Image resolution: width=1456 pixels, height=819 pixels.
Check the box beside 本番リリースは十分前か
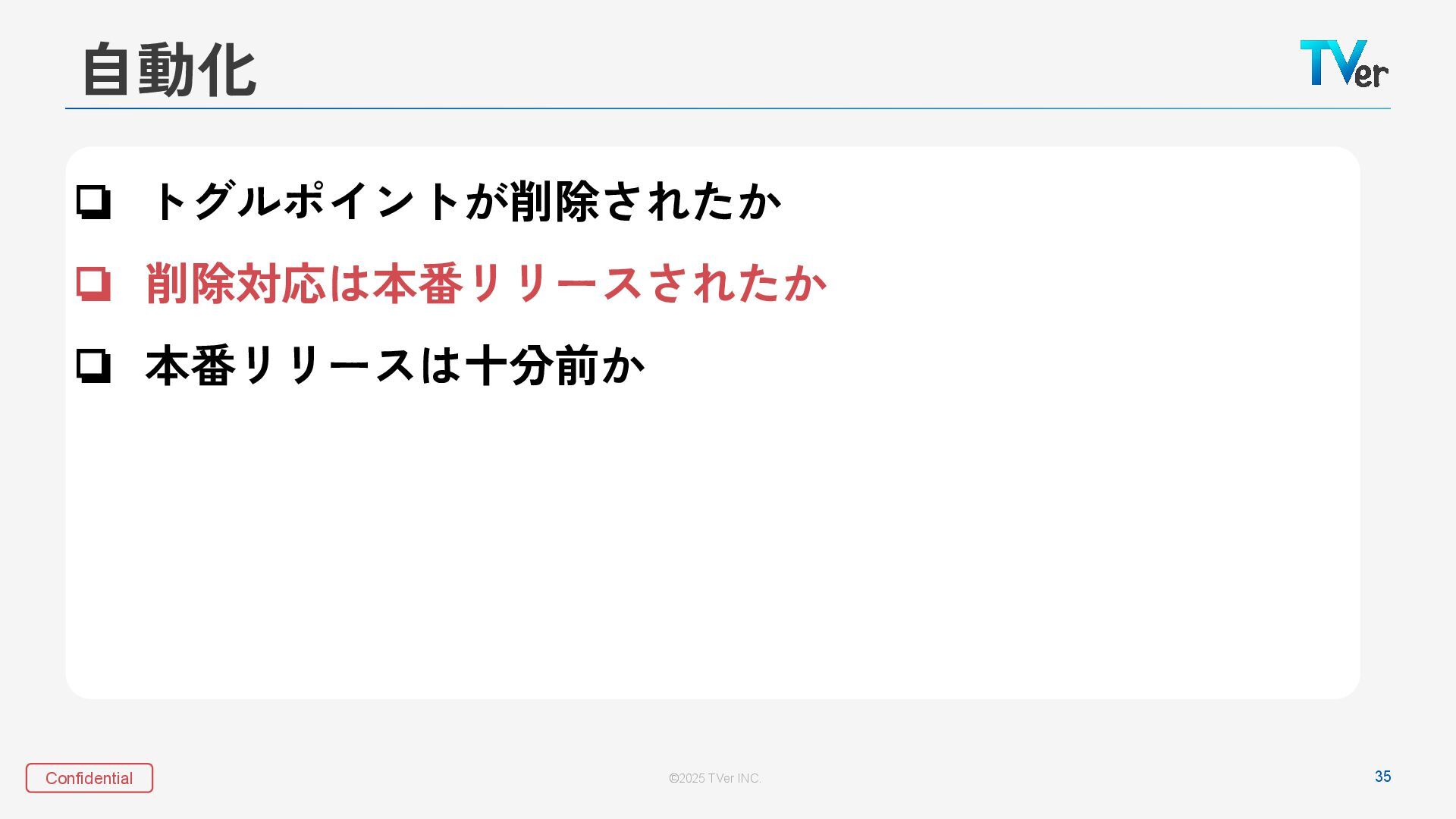pos(93,366)
